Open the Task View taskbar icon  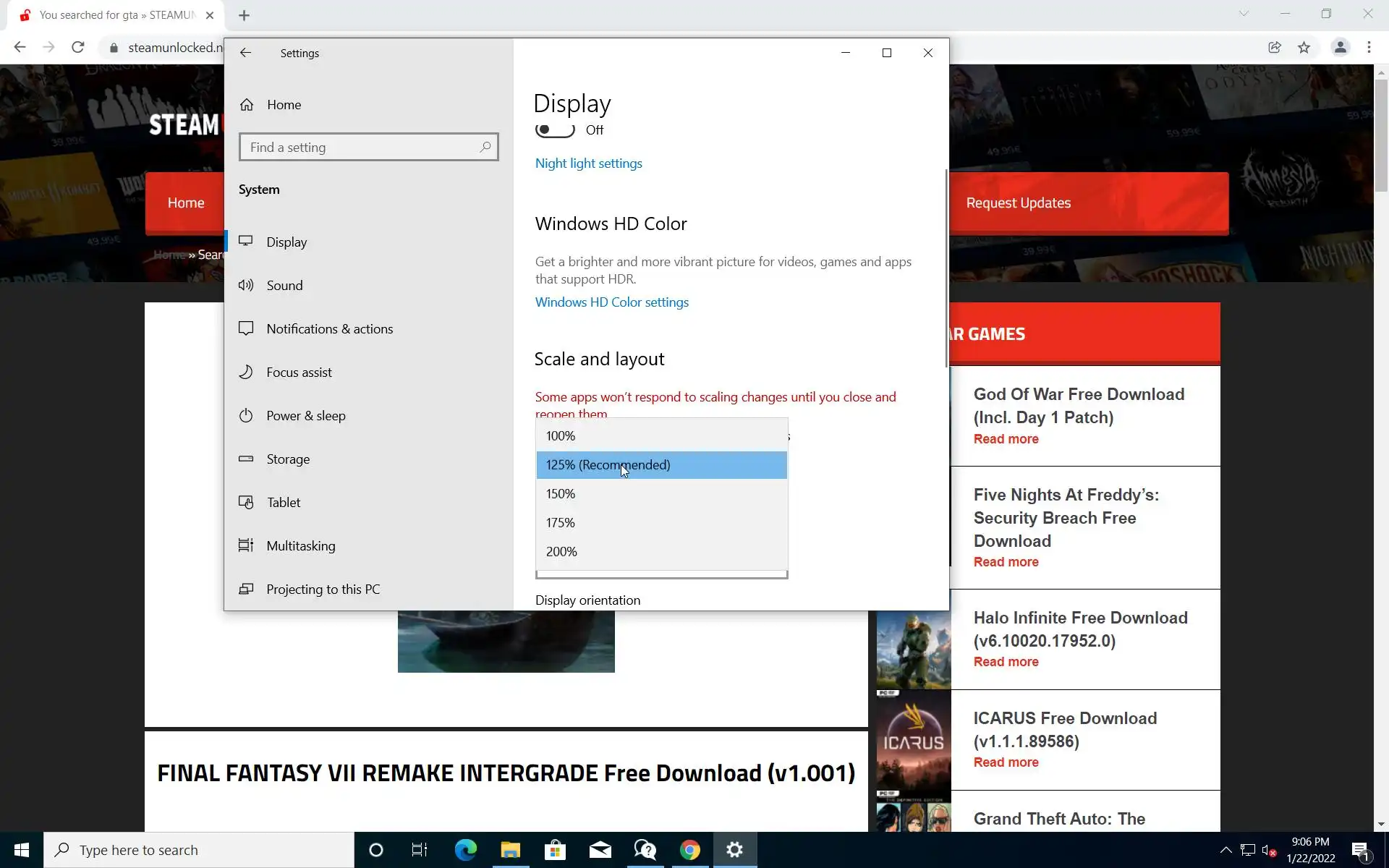point(420,850)
